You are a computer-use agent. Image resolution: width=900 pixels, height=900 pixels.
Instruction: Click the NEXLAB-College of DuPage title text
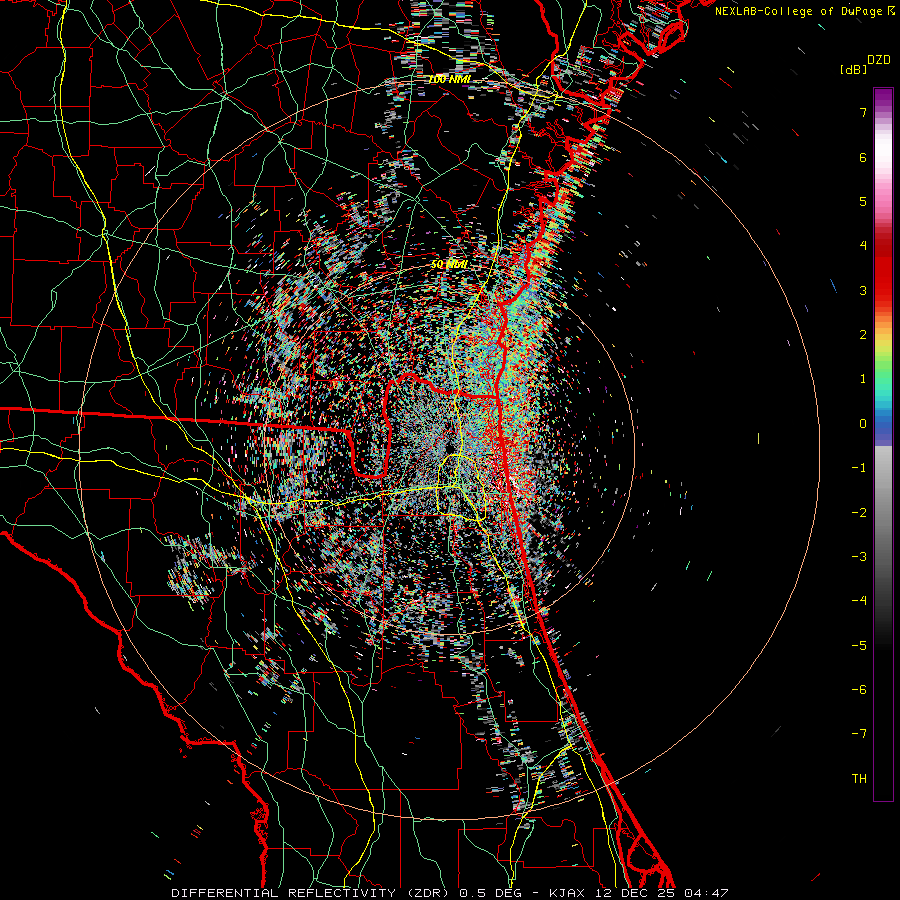[x=799, y=11]
